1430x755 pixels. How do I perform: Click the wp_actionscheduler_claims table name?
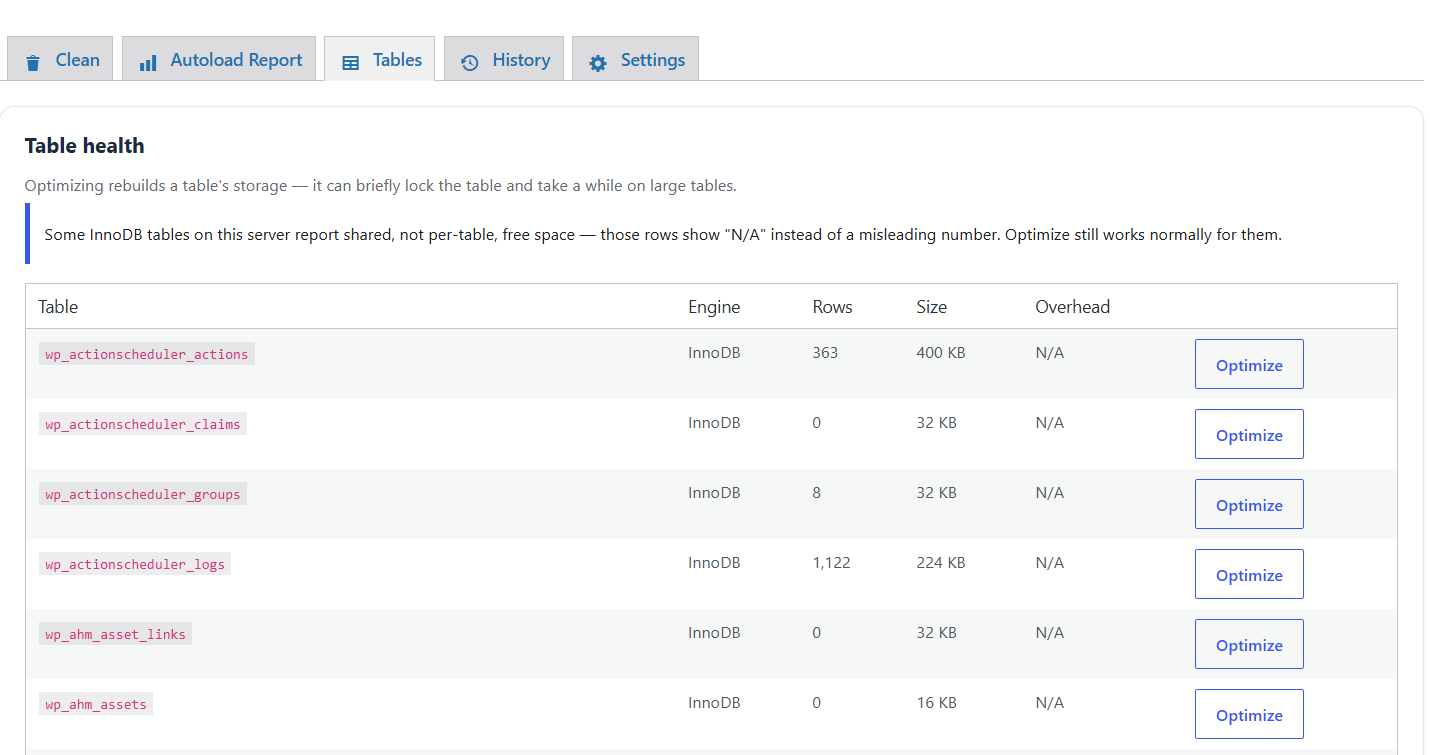tap(143, 424)
